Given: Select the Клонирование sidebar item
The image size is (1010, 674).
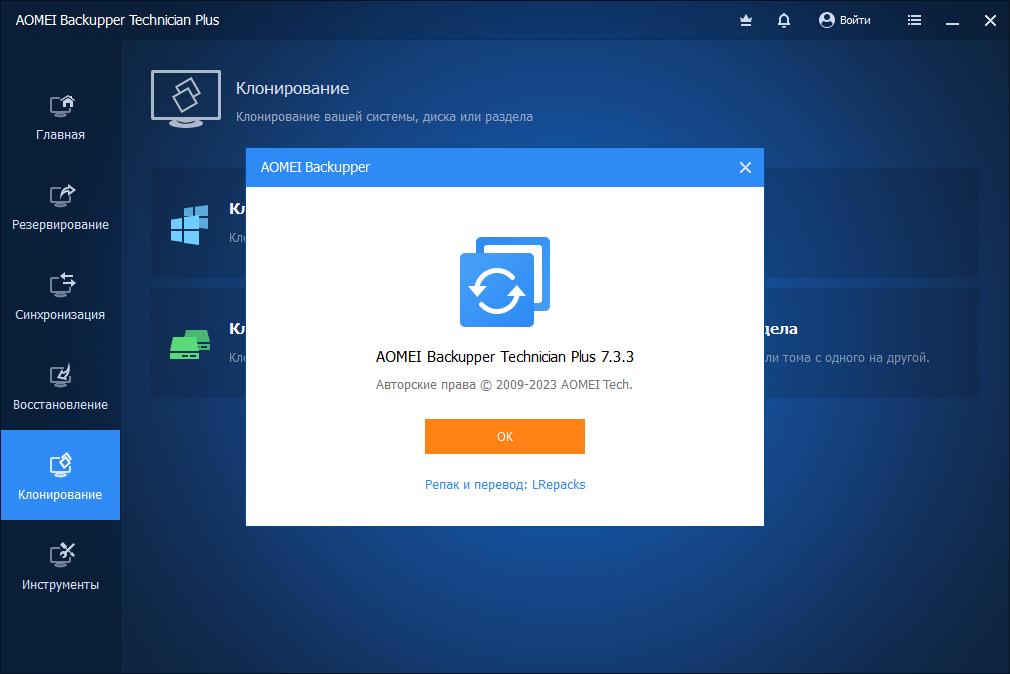Looking at the screenshot, I should 60,475.
